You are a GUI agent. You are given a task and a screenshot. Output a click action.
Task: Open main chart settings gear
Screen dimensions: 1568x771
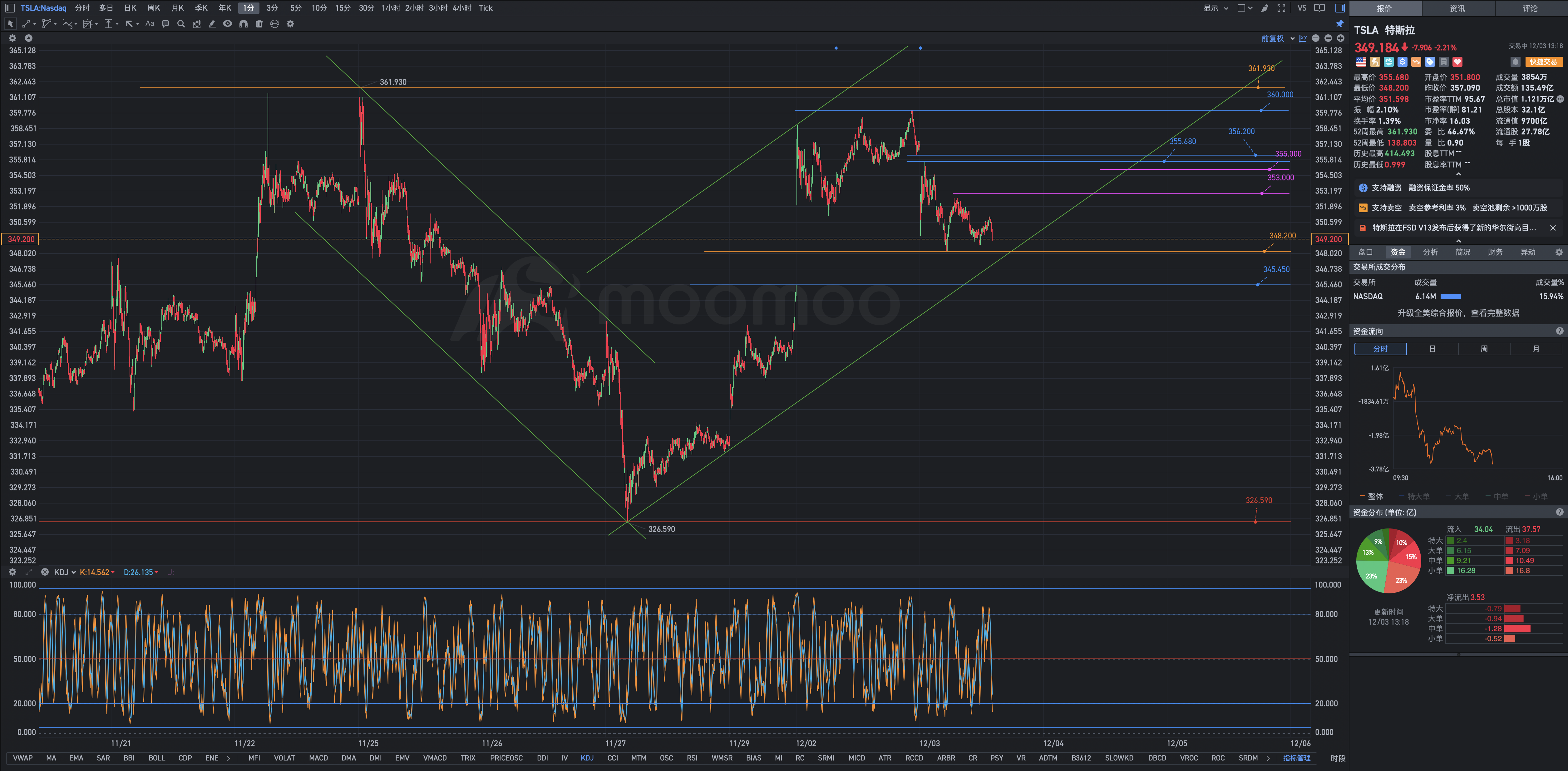[x=12, y=38]
